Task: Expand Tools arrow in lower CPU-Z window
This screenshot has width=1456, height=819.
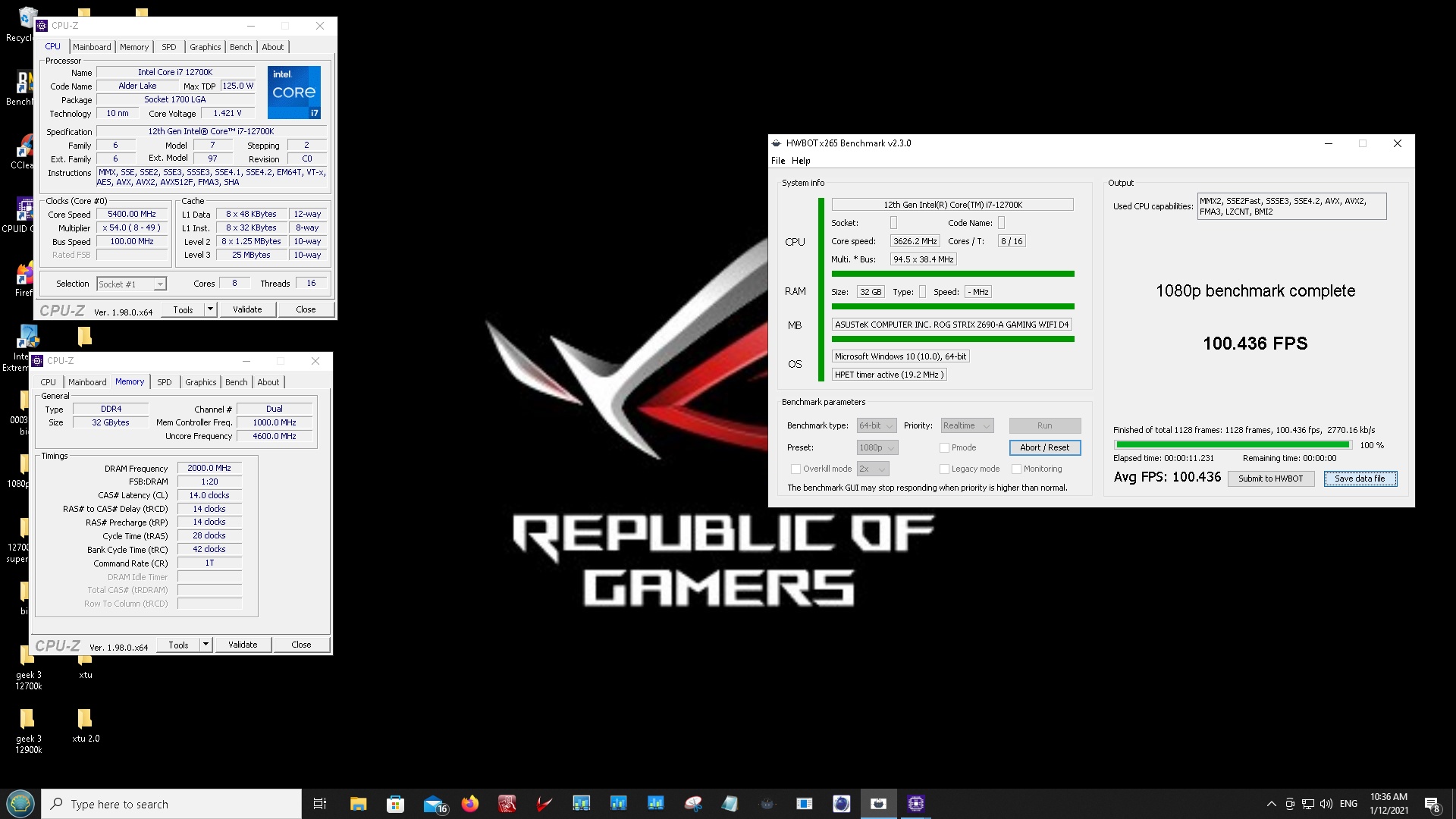Action: click(x=206, y=645)
